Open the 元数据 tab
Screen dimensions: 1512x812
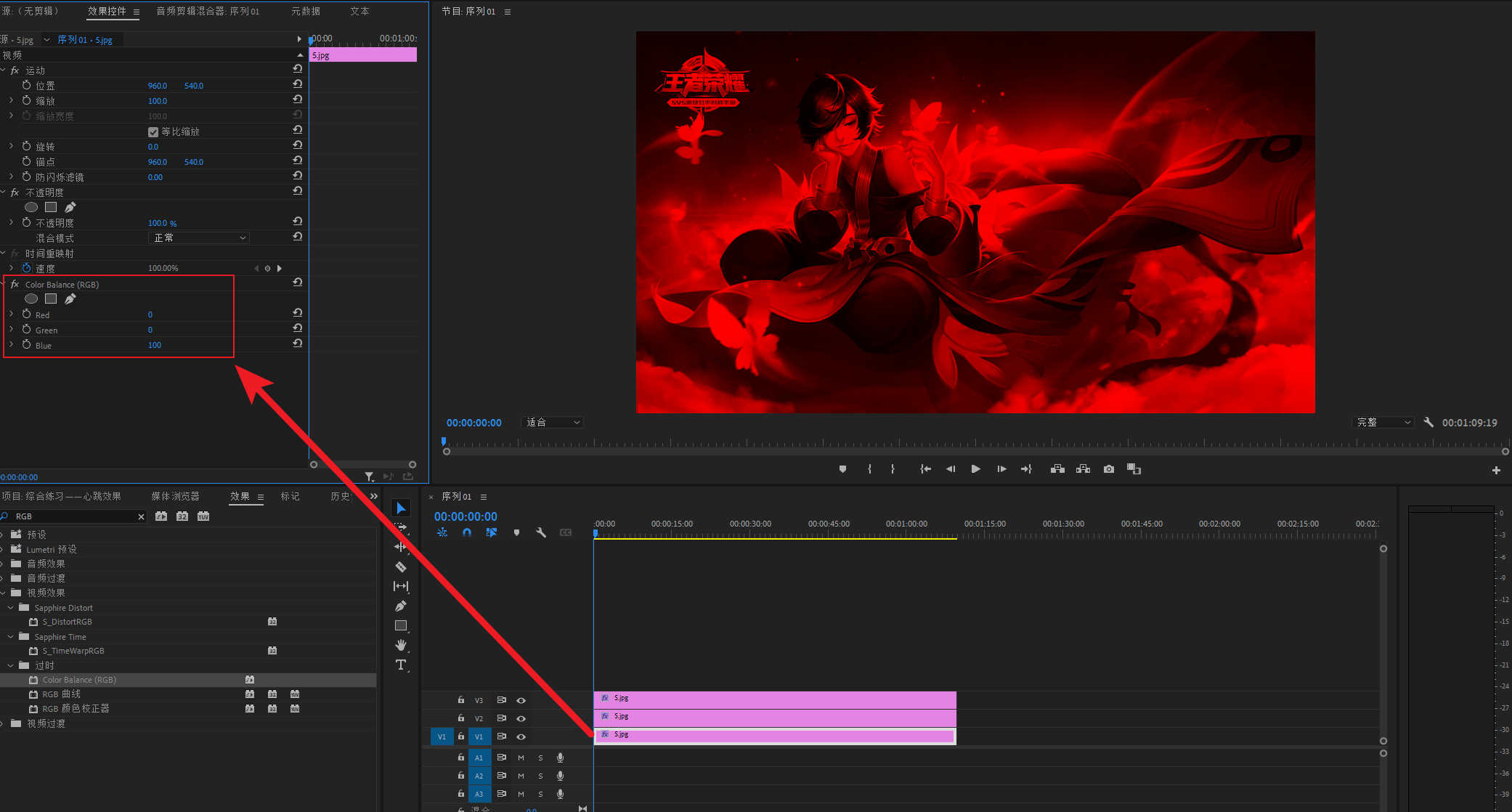click(306, 11)
